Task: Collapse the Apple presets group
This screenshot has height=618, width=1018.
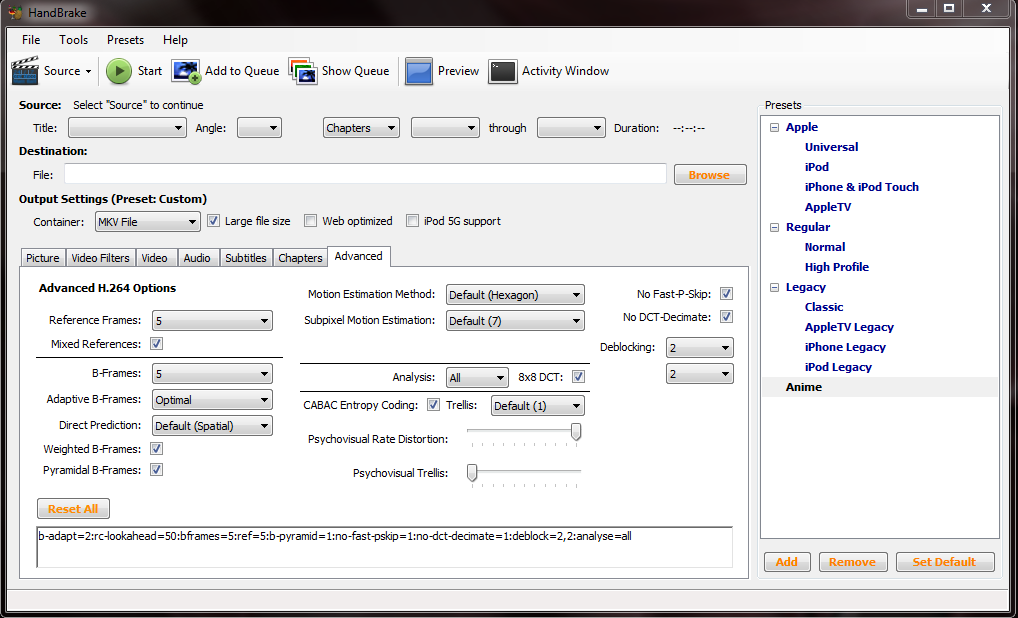Action: tap(774, 127)
